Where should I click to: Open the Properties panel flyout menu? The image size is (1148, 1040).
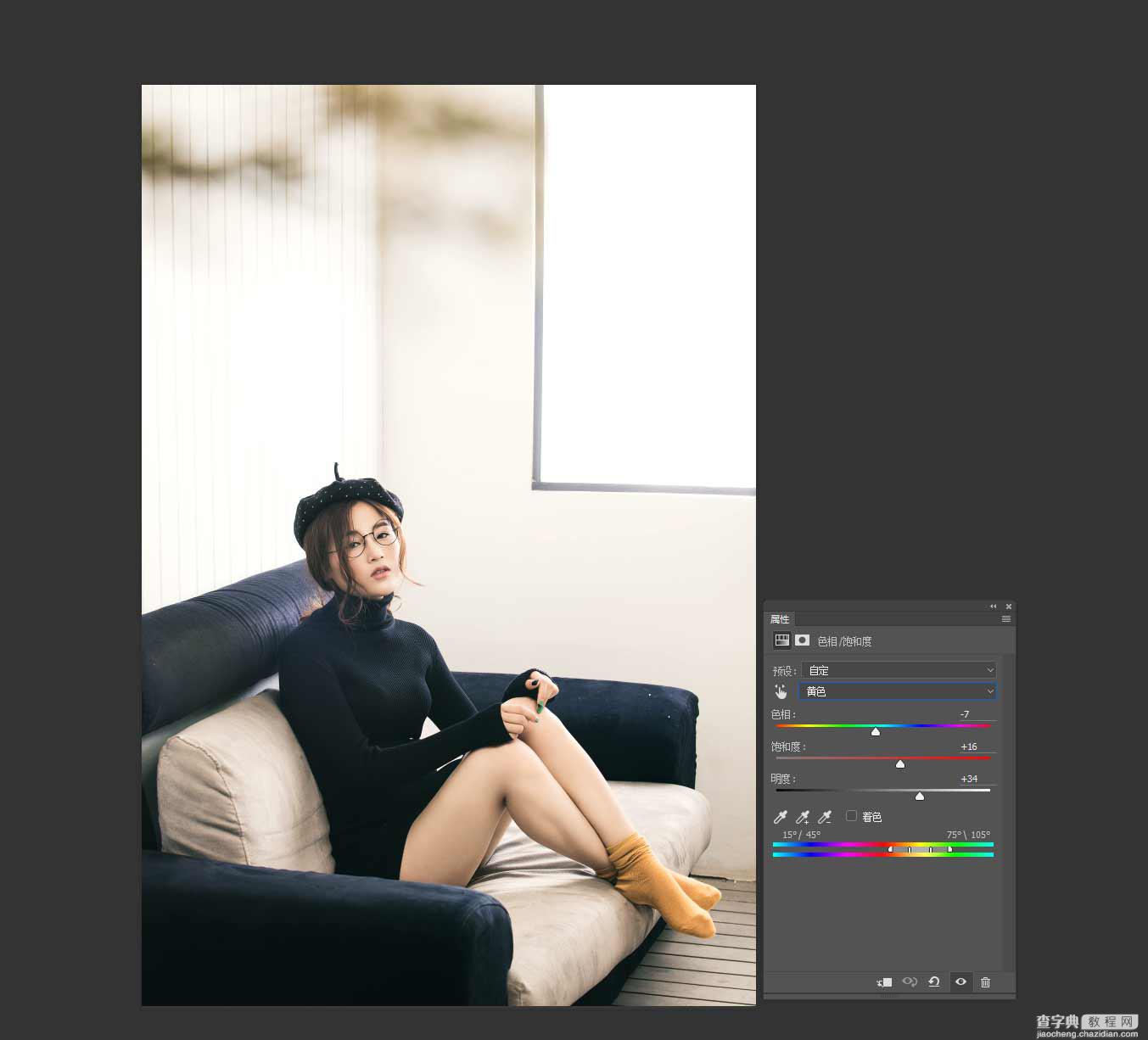coord(1006,619)
